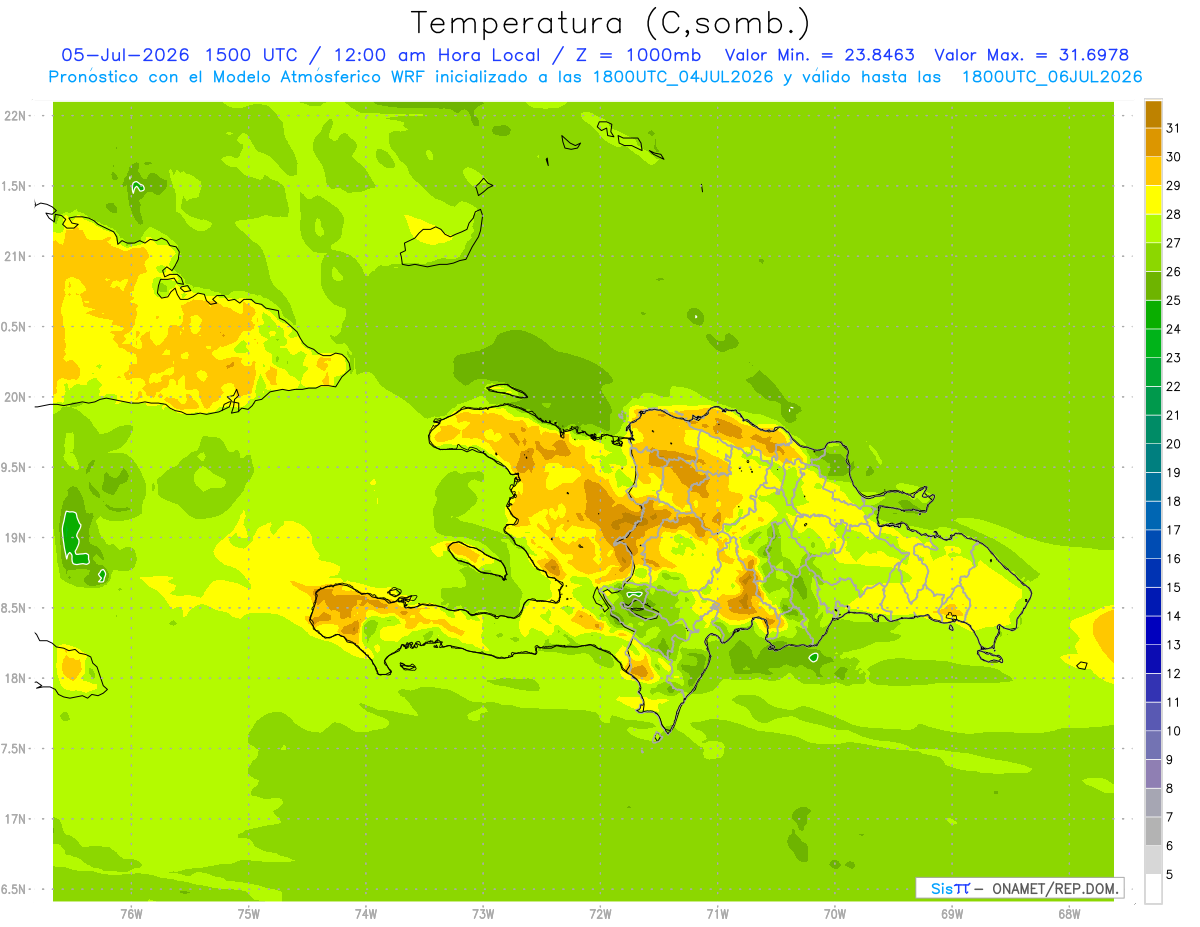The width and height of the screenshot is (1200, 927).
Task: Click the latitude label '6.5N'
Action: (13, 889)
